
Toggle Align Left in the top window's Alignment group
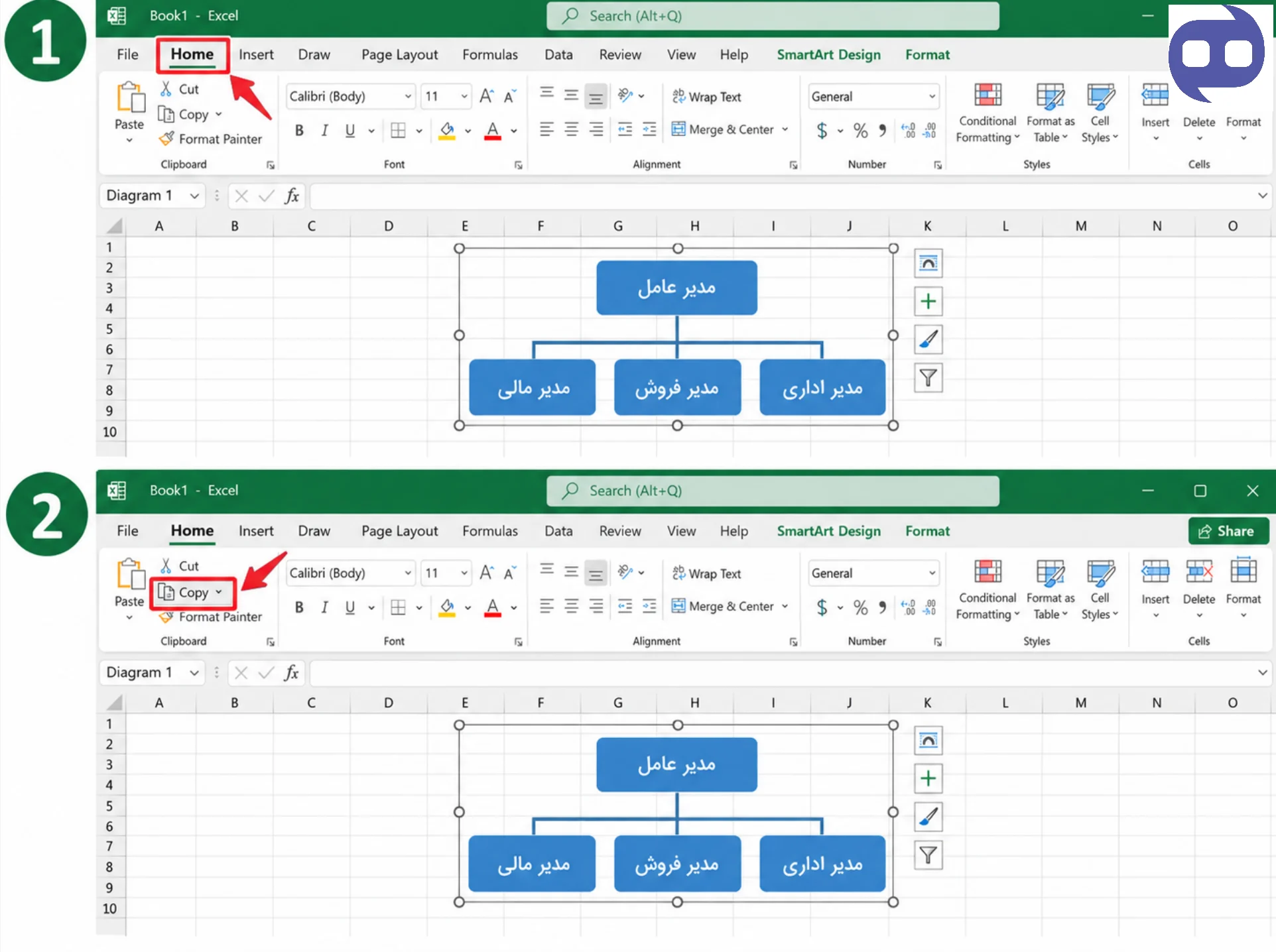point(546,130)
